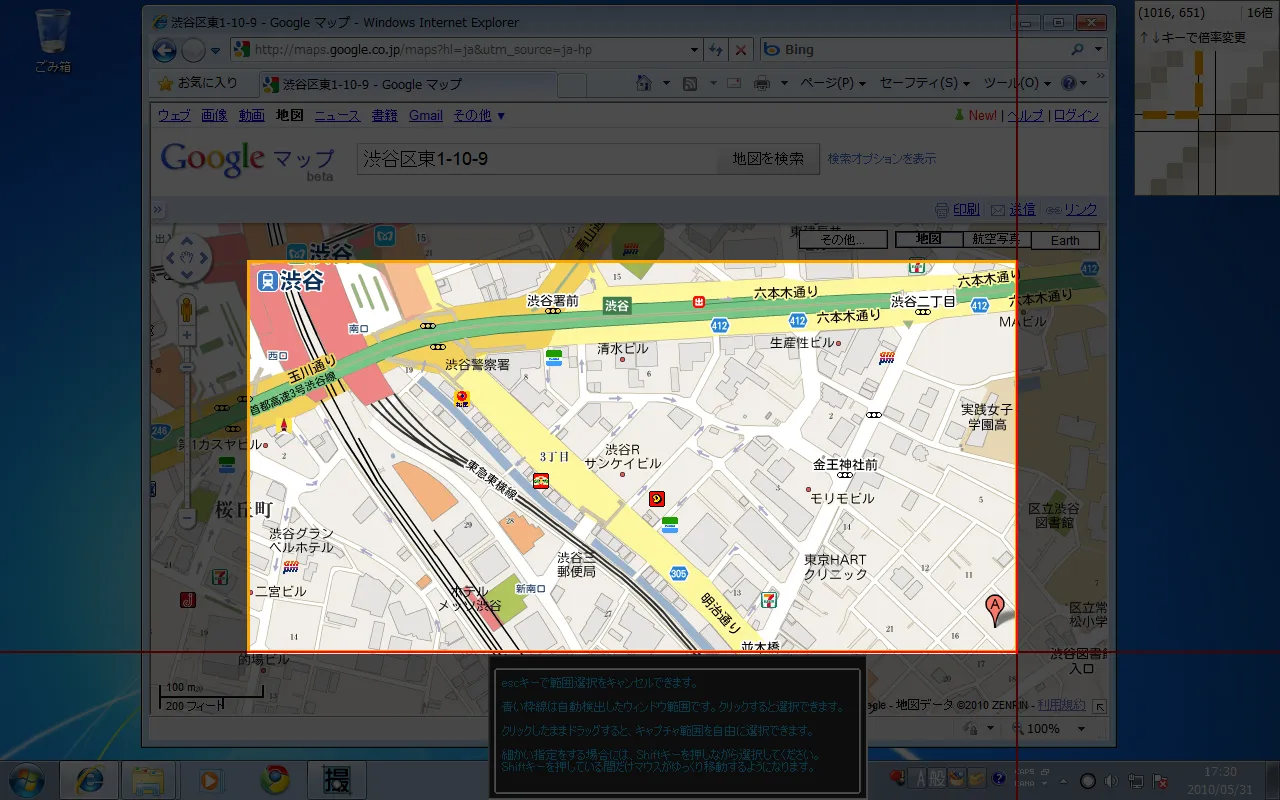Zoom out with the map minus button

(186, 518)
